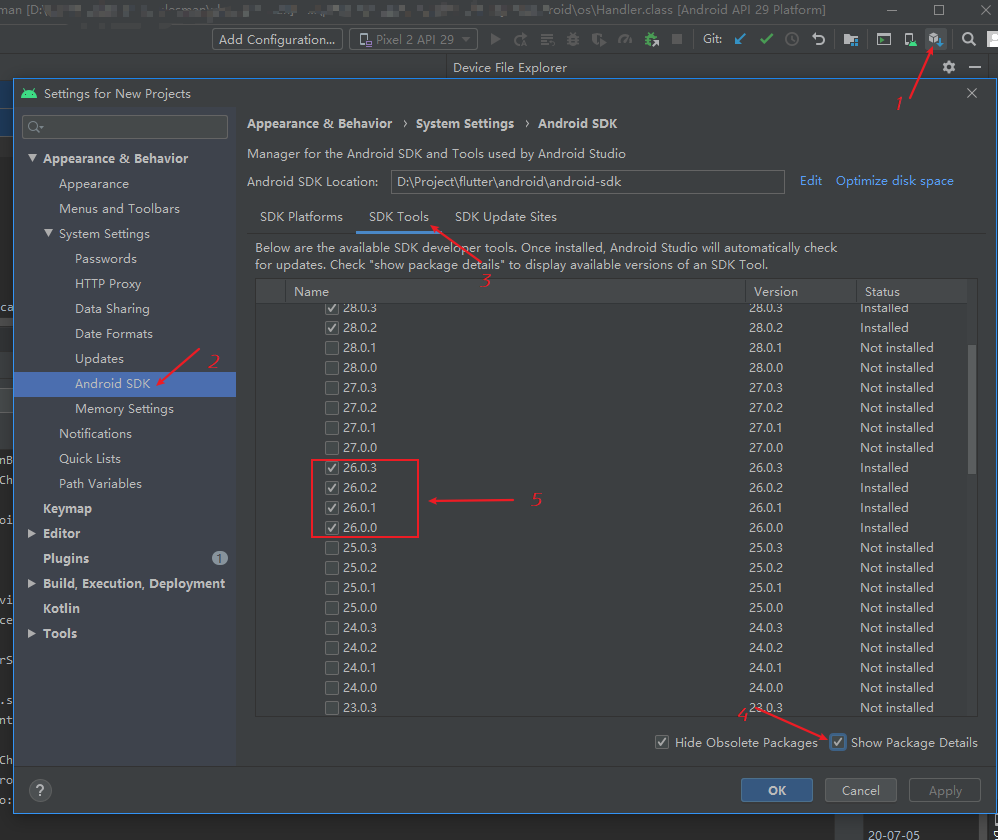Click the Apply Changes and Restart icon
Image resolution: width=998 pixels, height=840 pixels.
[521, 39]
